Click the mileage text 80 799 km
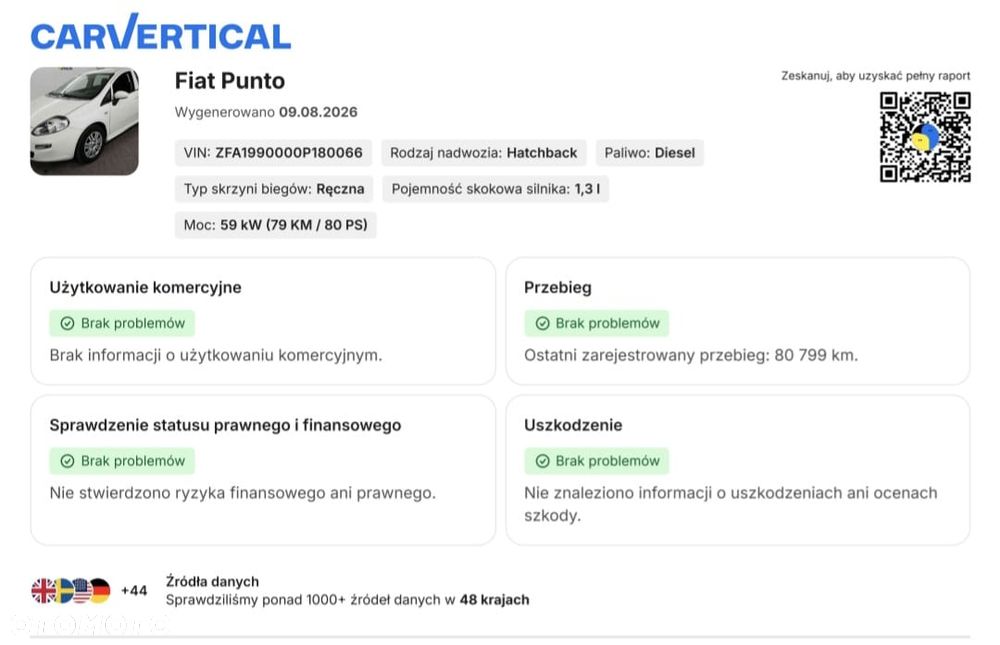The width and height of the screenshot is (1000, 645). click(816, 355)
